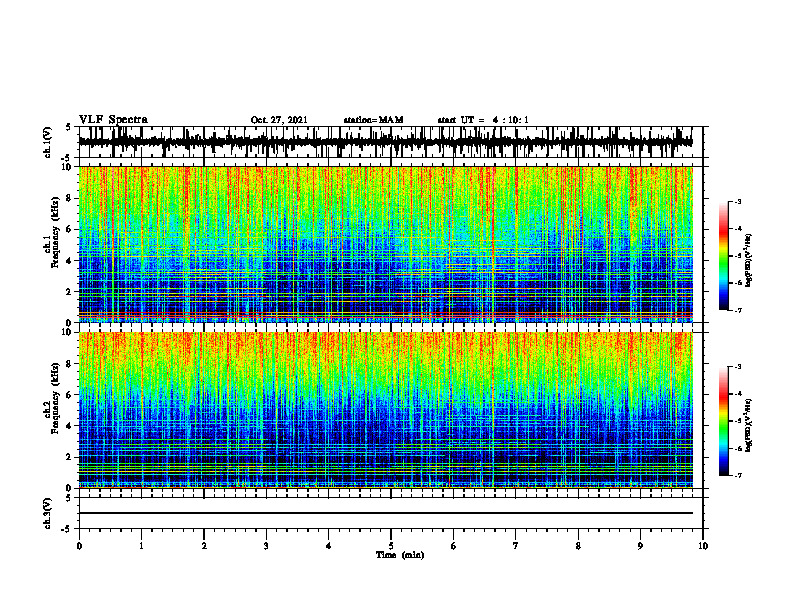The image size is (792, 612).
Task: Click the 'ch.1(V)' axis label
Action: coord(48,142)
